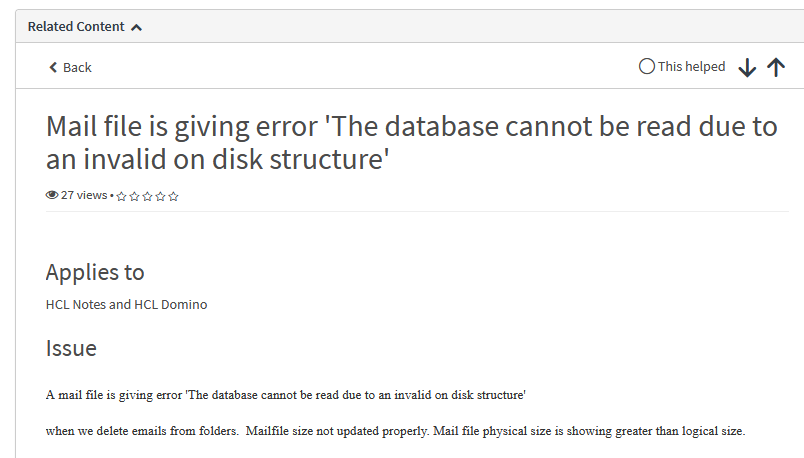The width and height of the screenshot is (804, 458).
Task: Click the HCL Notes and HCL Domino text
Action: 126,304
